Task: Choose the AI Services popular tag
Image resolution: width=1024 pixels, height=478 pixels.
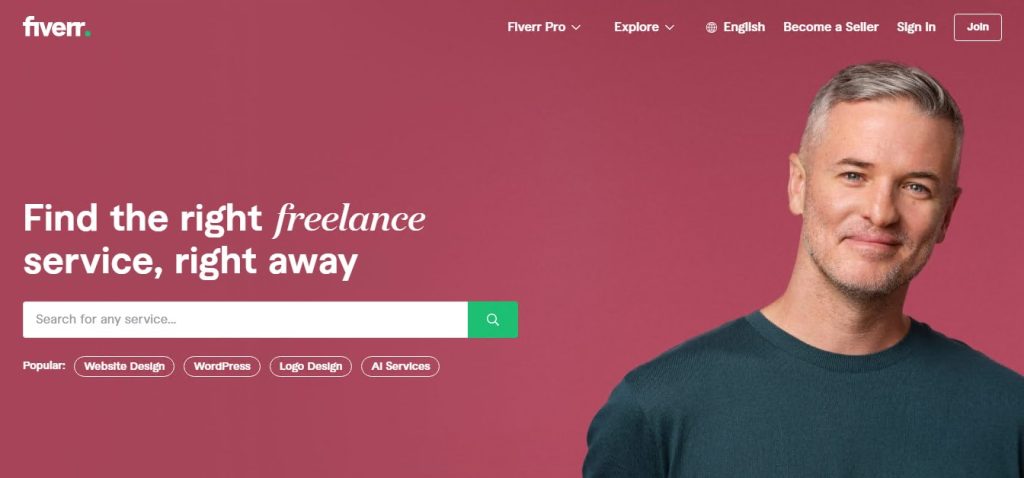Action: click(400, 366)
